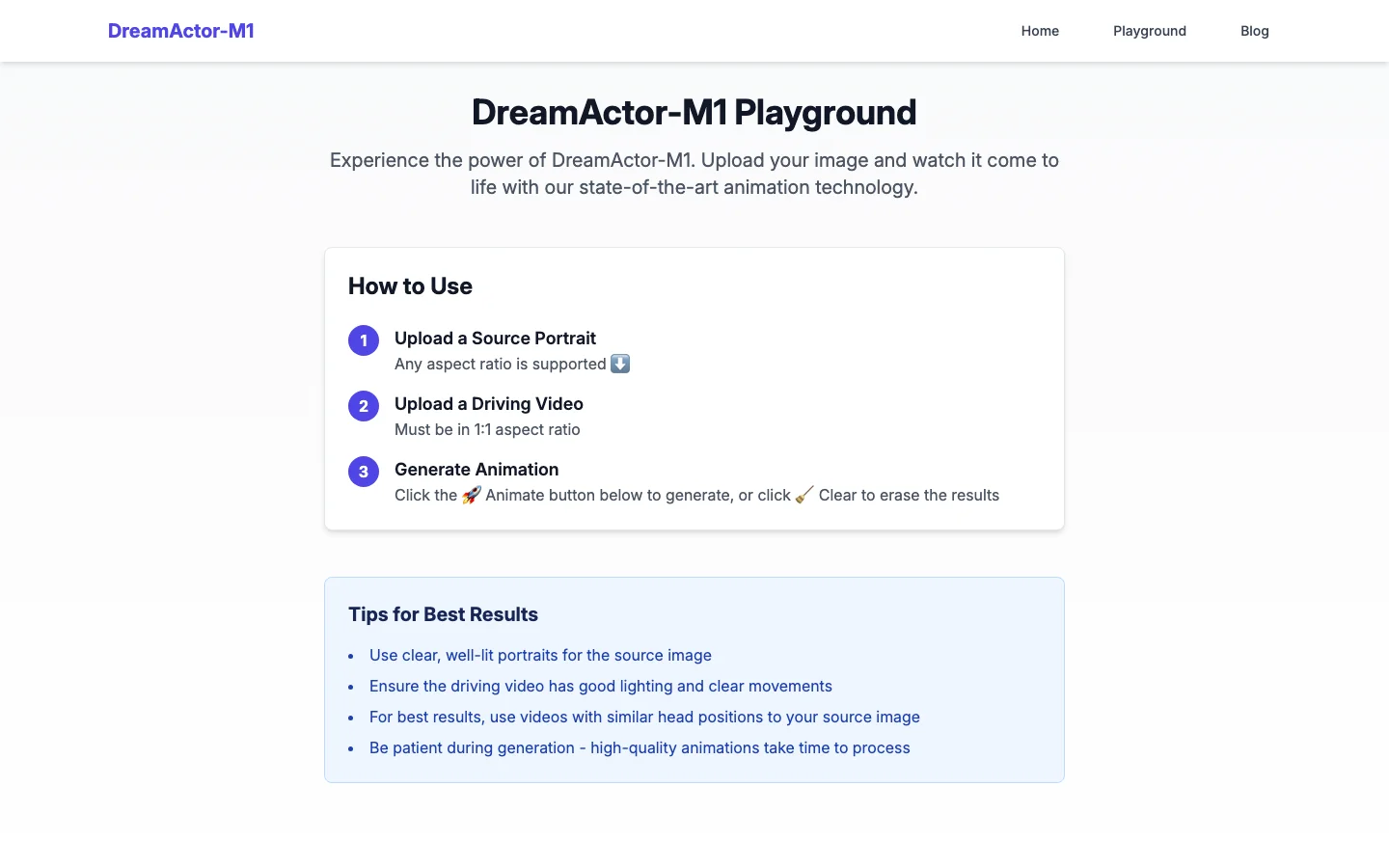Click the rocket emoji before Animate
Screen dimensions: 1389x868
pos(472,495)
